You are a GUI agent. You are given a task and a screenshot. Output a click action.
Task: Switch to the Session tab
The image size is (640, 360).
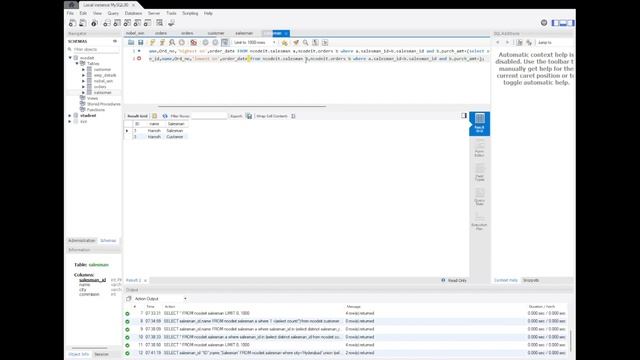coord(102,354)
